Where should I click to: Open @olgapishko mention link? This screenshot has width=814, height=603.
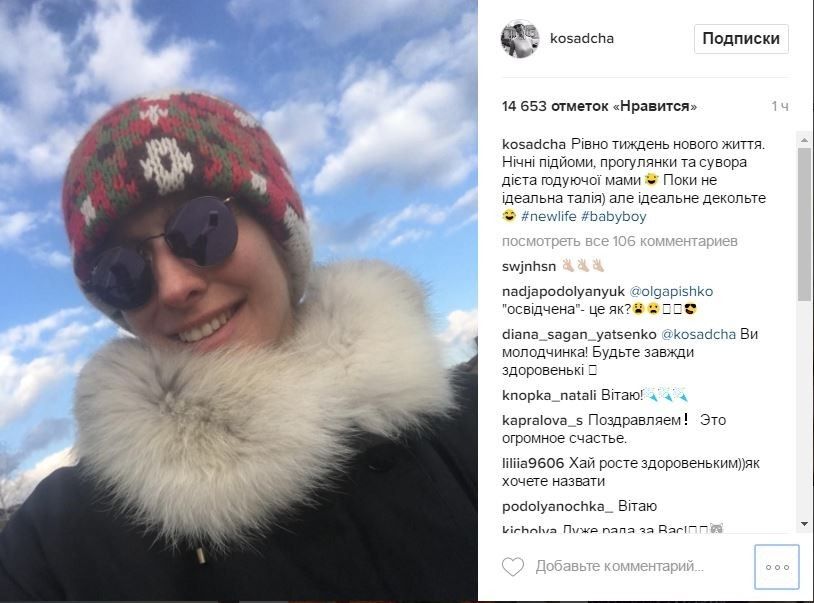[671, 292]
